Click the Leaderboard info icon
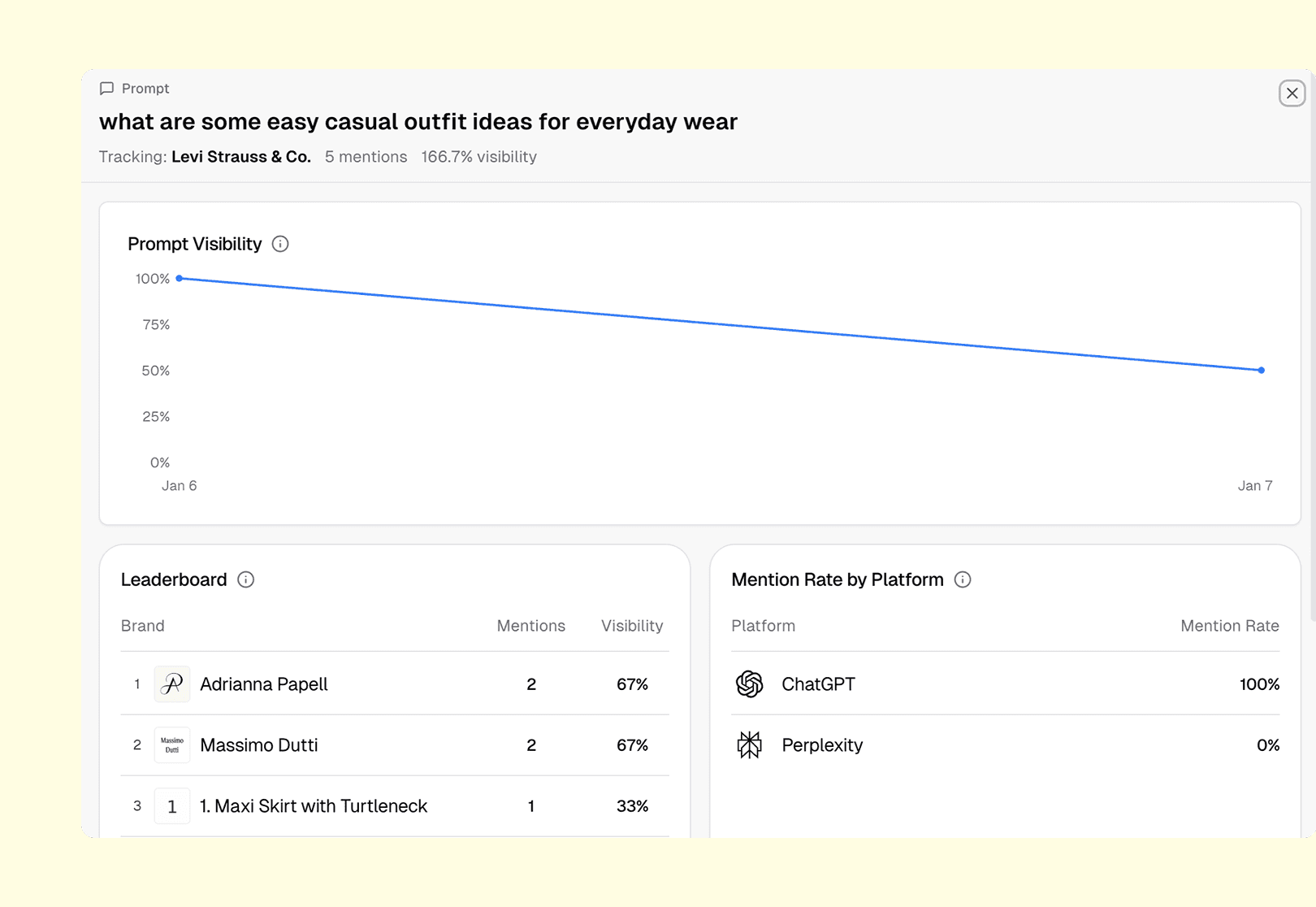Viewport: 1316px width, 907px height. (x=245, y=579)
